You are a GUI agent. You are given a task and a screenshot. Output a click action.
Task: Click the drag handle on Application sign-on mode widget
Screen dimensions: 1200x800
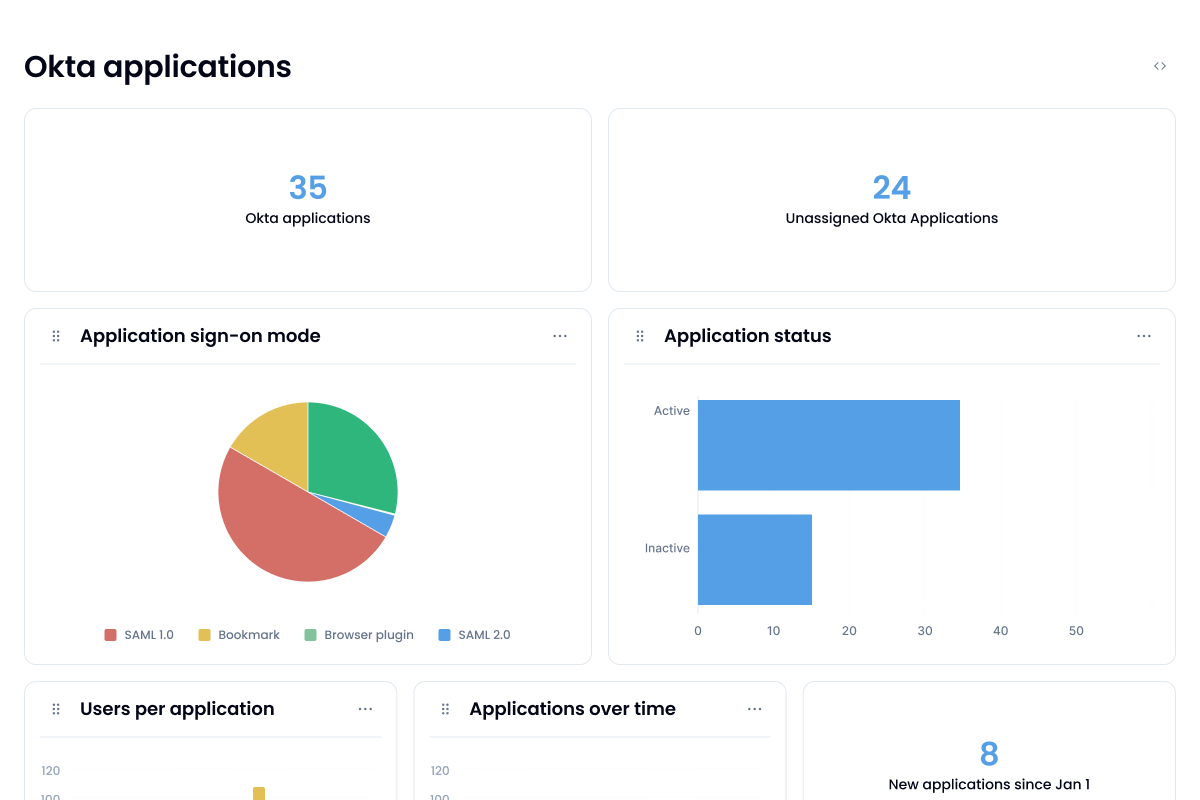56,336
